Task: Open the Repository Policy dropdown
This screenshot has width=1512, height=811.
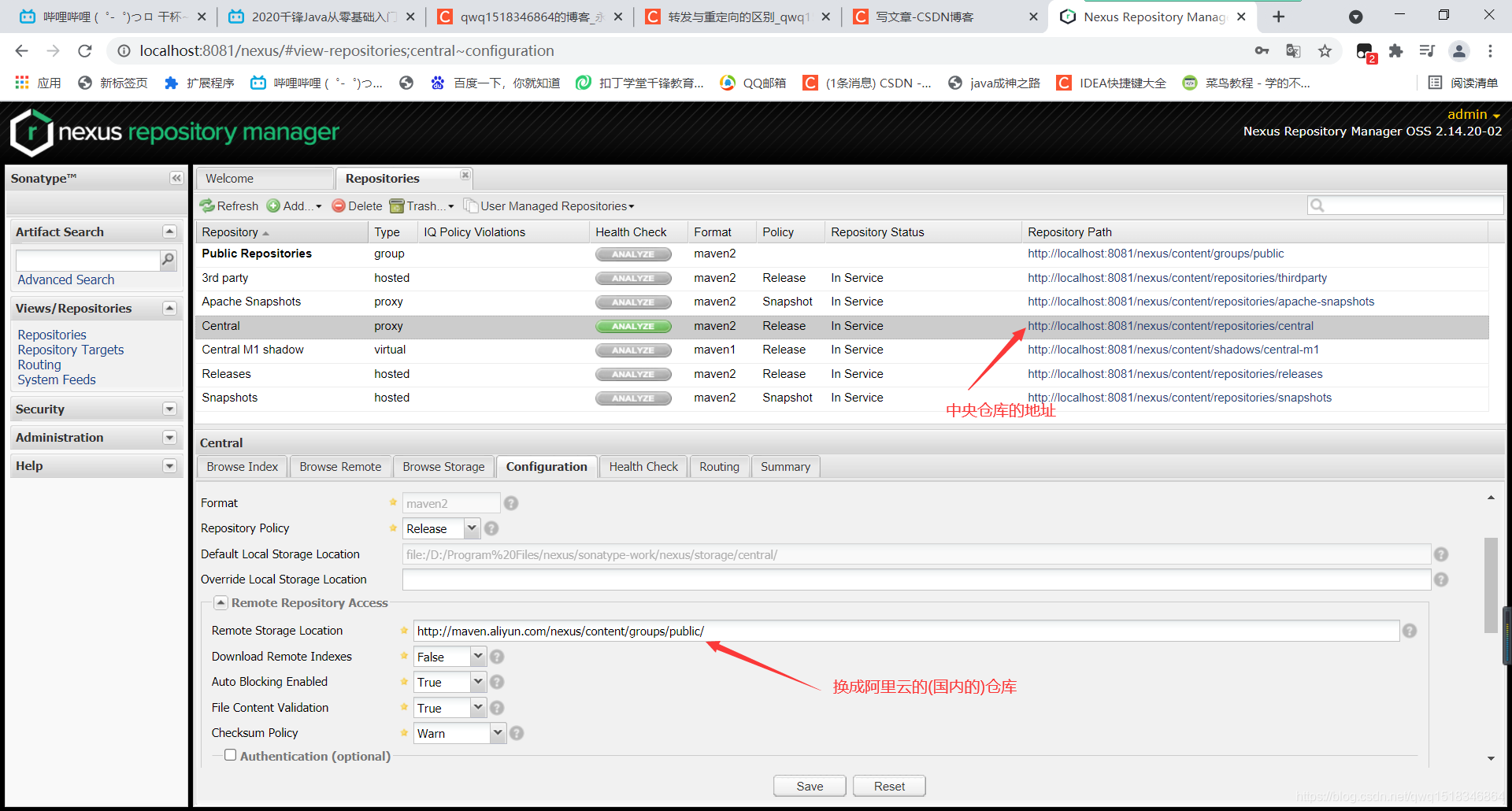Action: point(471,528)
